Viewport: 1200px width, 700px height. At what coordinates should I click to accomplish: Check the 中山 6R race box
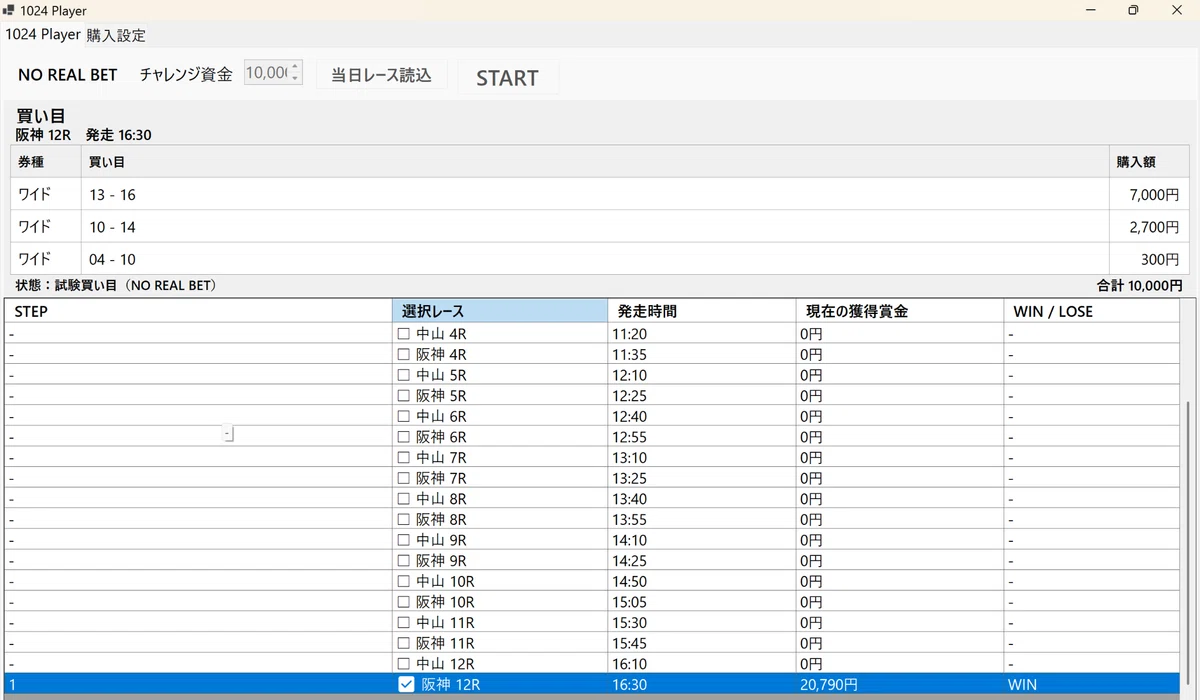click(x=404, y=416)
